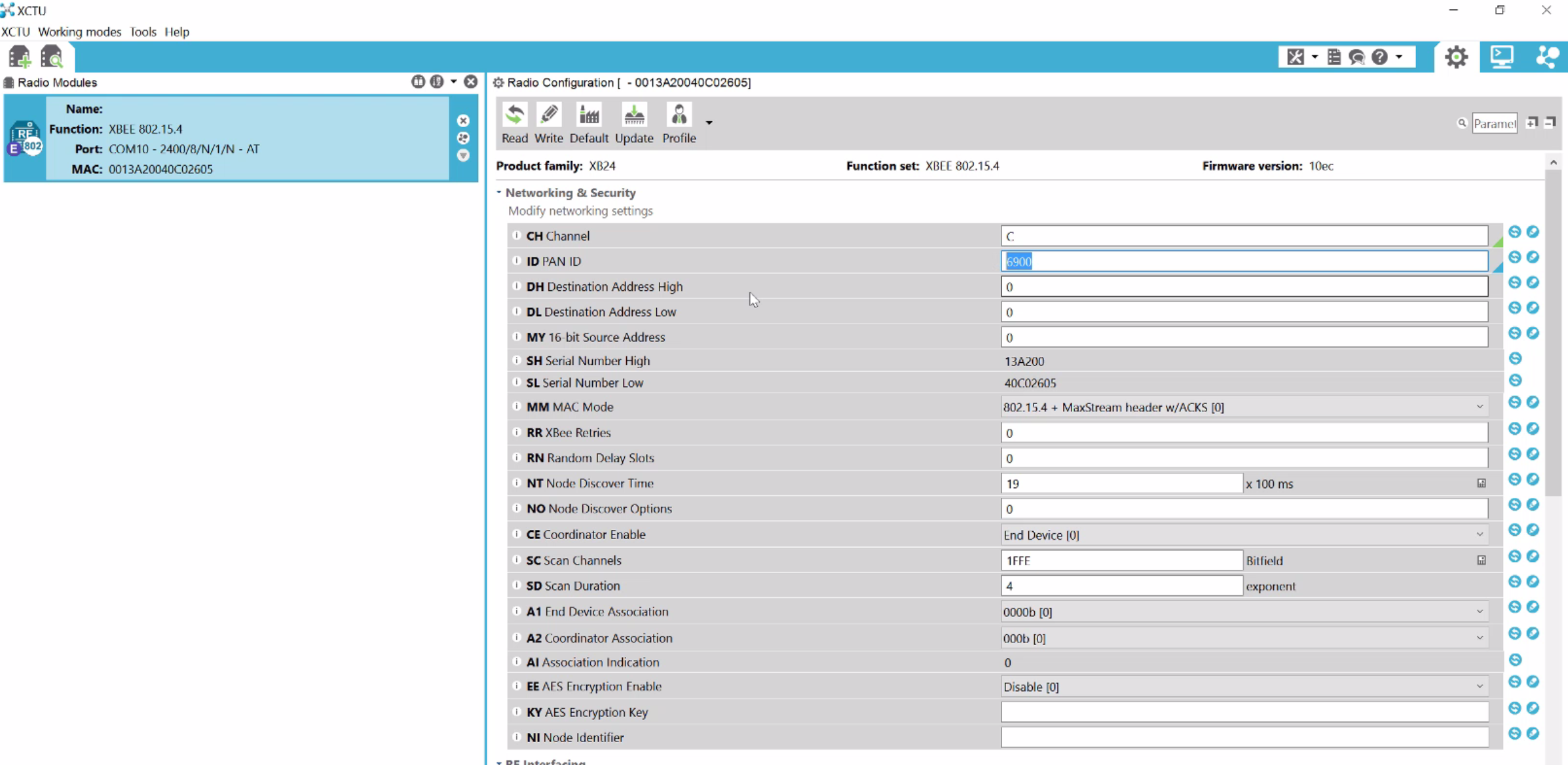1568x765 pixels.
Task: Switch to Consoles working mode
Action: 1503,56
